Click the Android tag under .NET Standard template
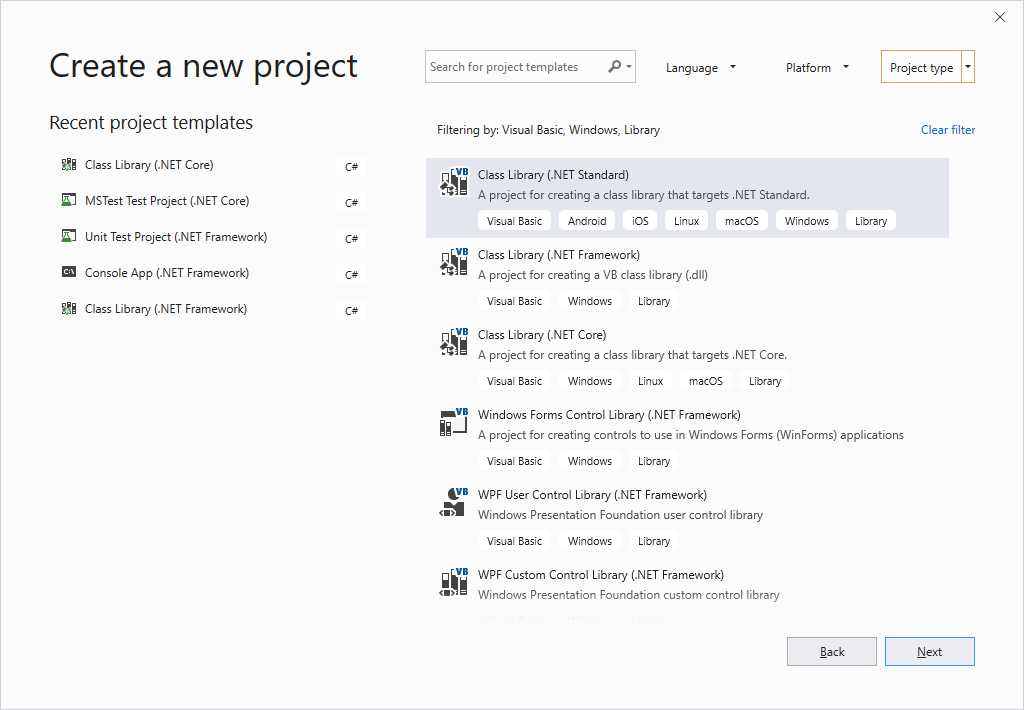The width and height of the screenshot is (1024, 710). pyautogui.click(x=586, y=220)
